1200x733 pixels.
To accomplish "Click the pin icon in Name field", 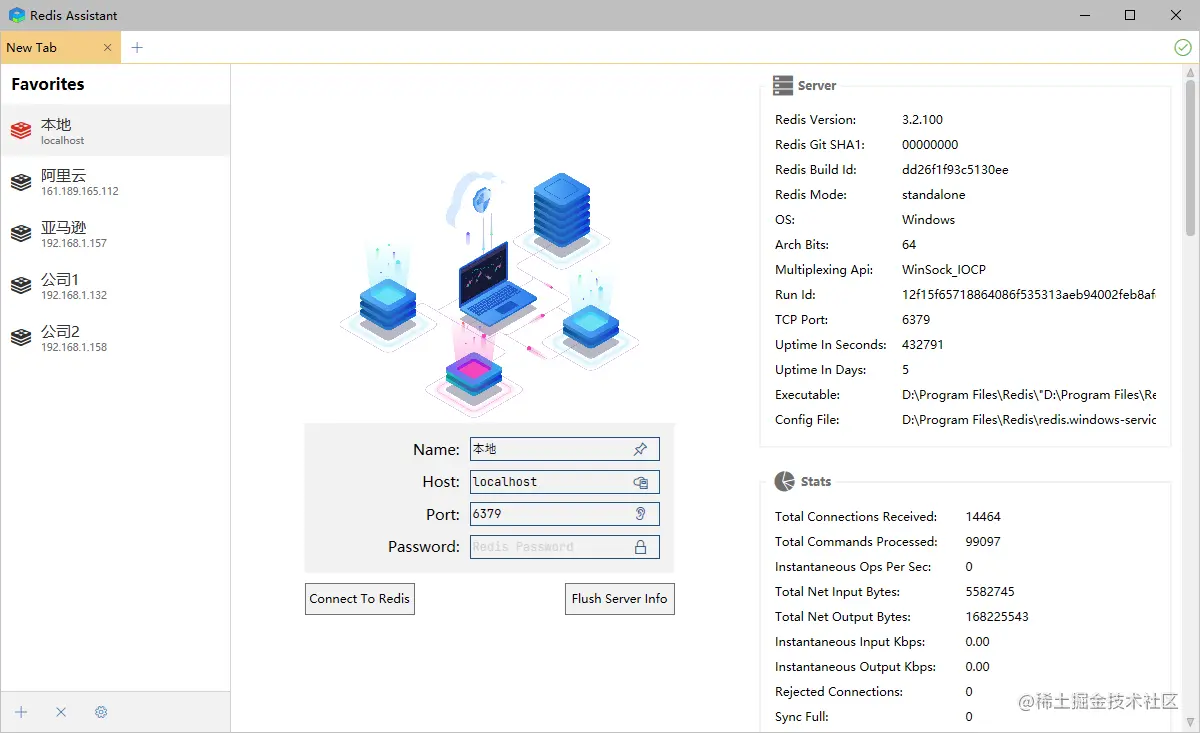I will (x=641, y=450).
